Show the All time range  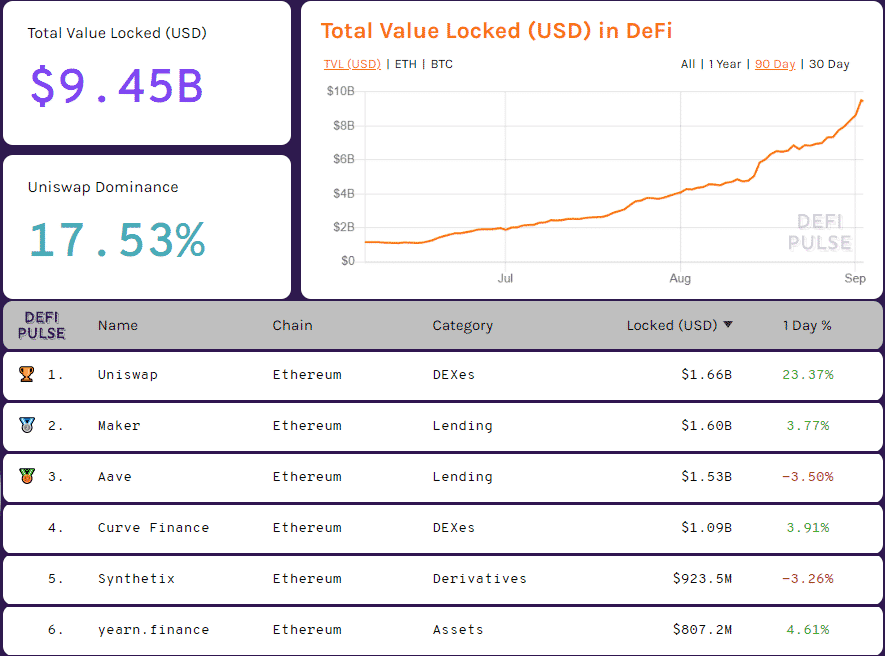point(688,64)
